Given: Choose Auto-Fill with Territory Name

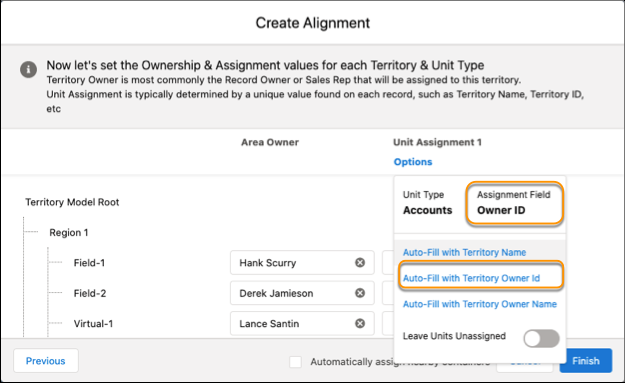Looking at the screenshot, I should pos(464,252).
